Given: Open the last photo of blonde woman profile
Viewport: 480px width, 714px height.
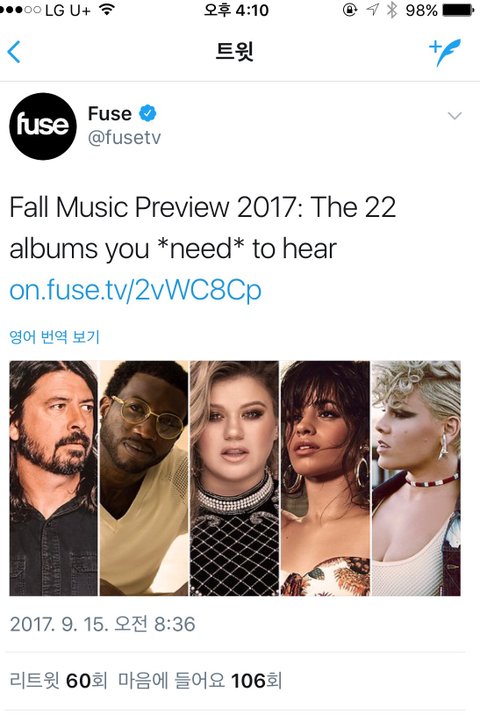Looking at the screenshot, I should 416,478.
